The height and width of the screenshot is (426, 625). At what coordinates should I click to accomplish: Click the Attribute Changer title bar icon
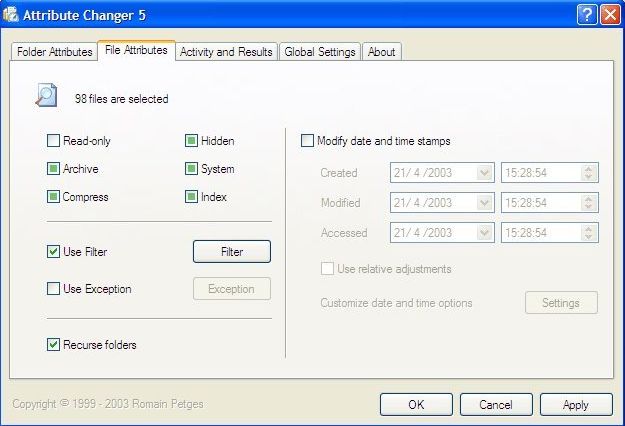pos(11,15)
